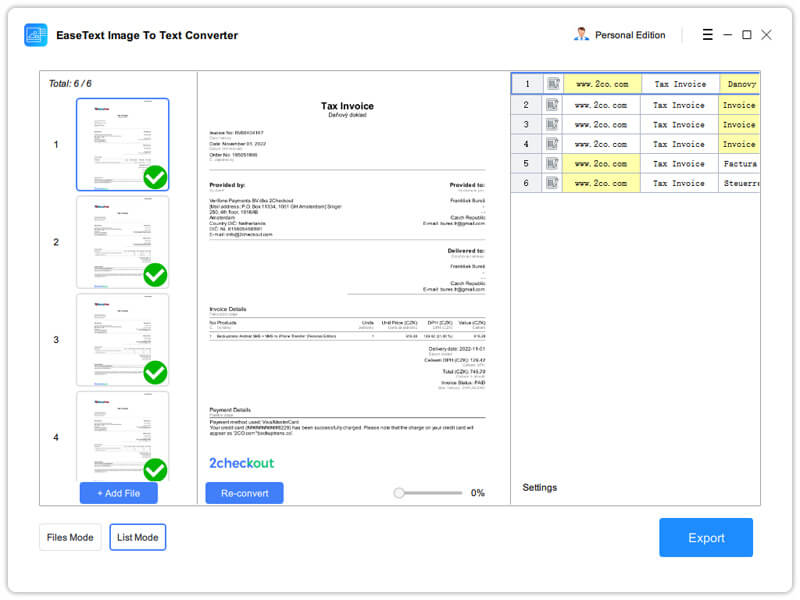The width and height of the screenshot is (800, 600).
Task: Select invoice thumbnail 3
Action: [122, 340]
